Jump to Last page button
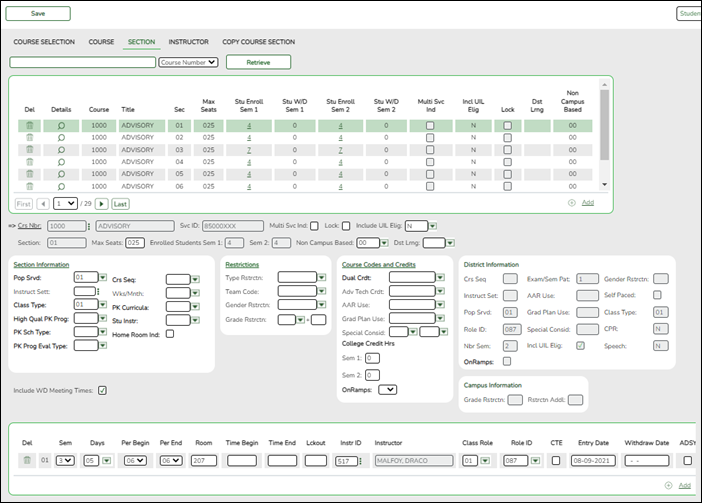 [x=120, y=204]
